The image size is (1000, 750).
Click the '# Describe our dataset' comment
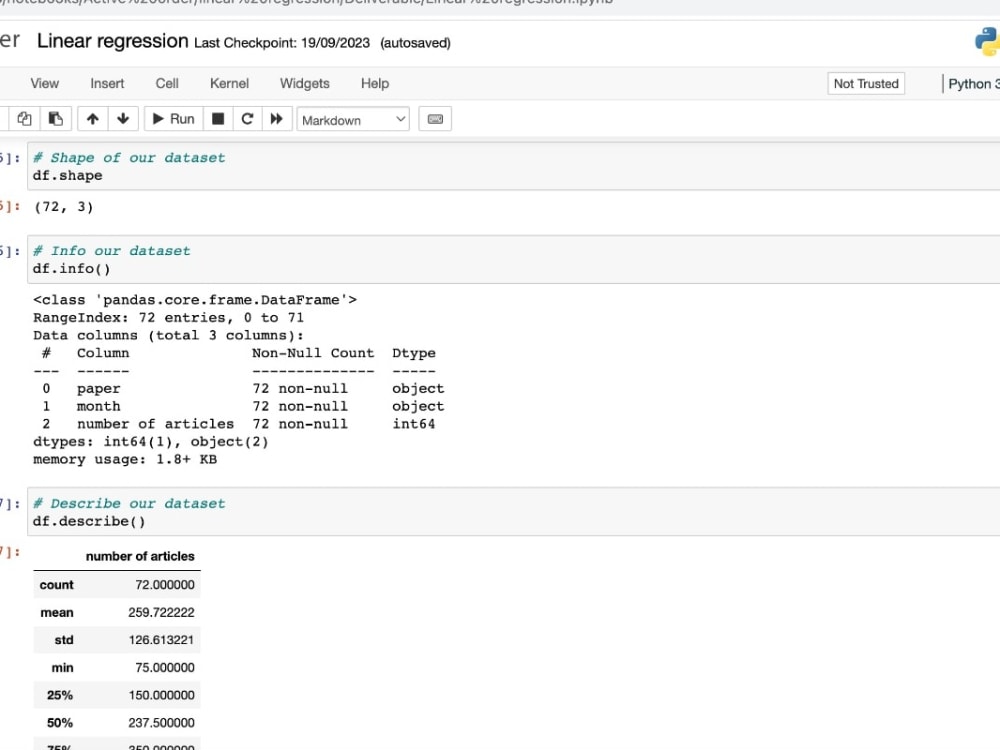(129, 503)
